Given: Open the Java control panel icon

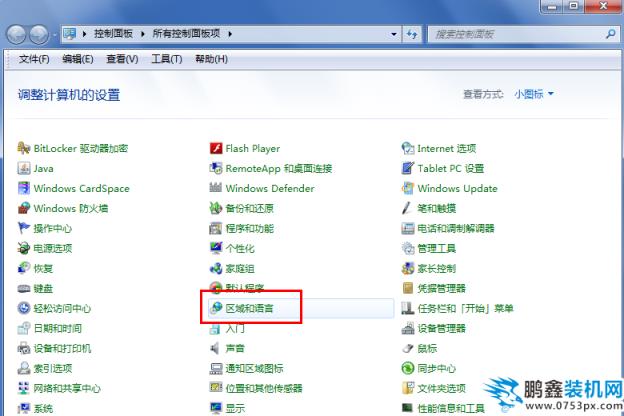Looking at the screenshot, I should 24,168.
